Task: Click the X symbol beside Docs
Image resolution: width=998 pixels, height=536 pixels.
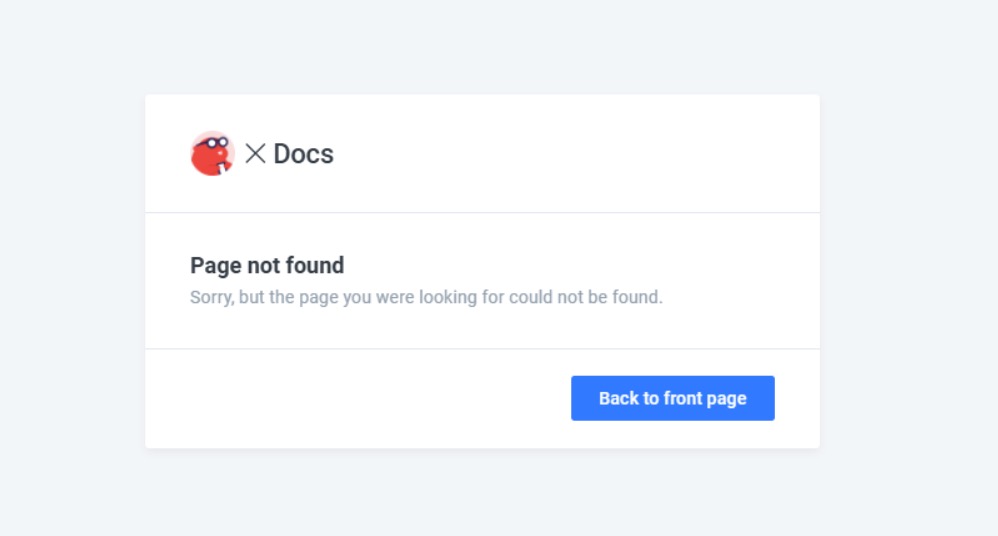Action: coord(255,153)
